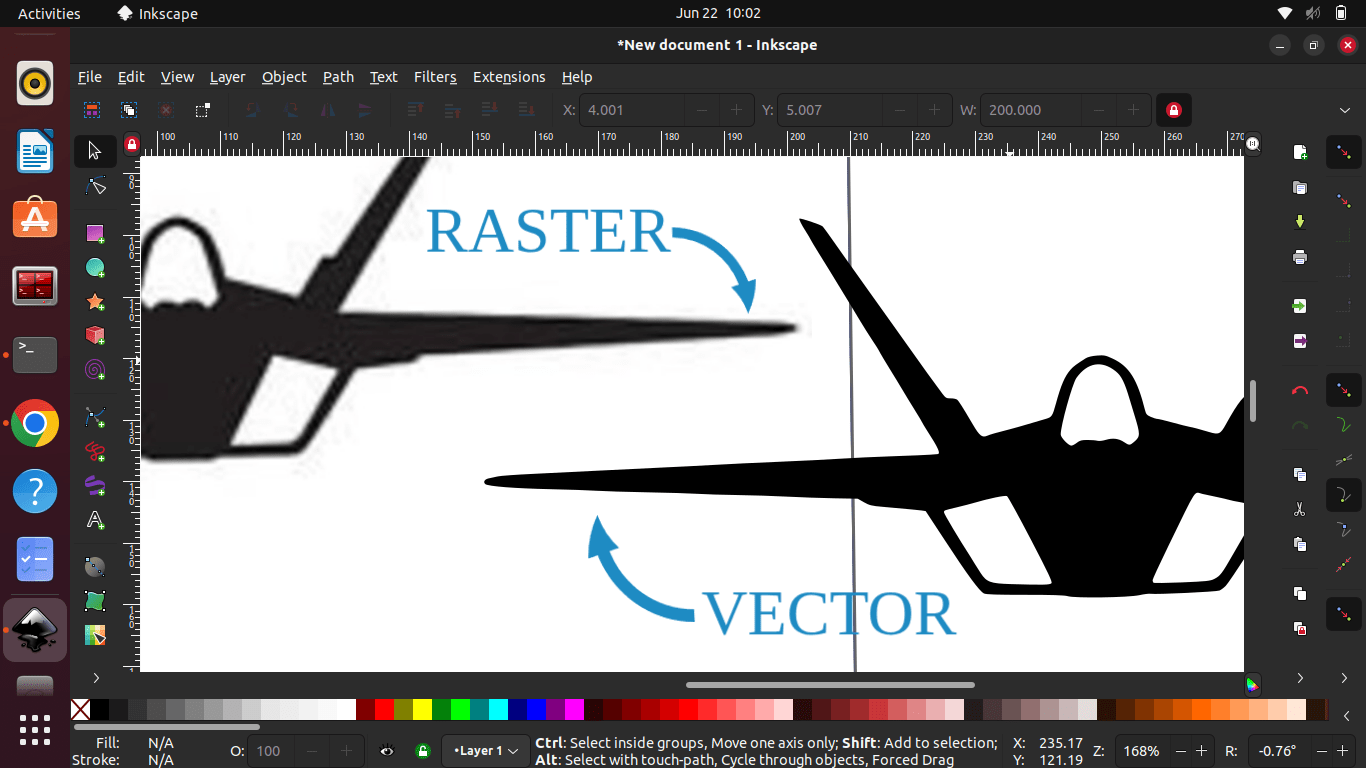Activate the Spiral tool
Image resolution: width=1366 pixels, height=768 pixels.
pos(95,370)
